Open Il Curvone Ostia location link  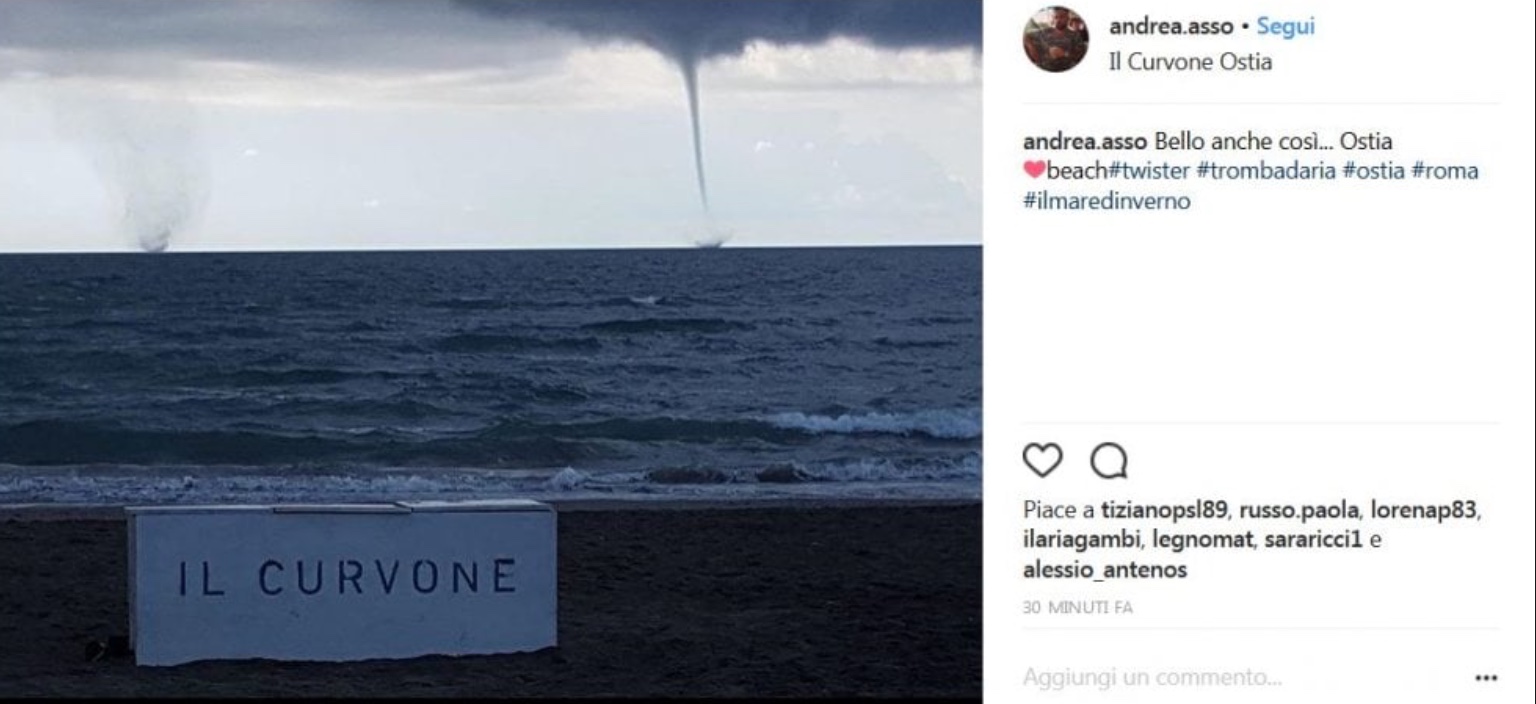click(1190, 62)
